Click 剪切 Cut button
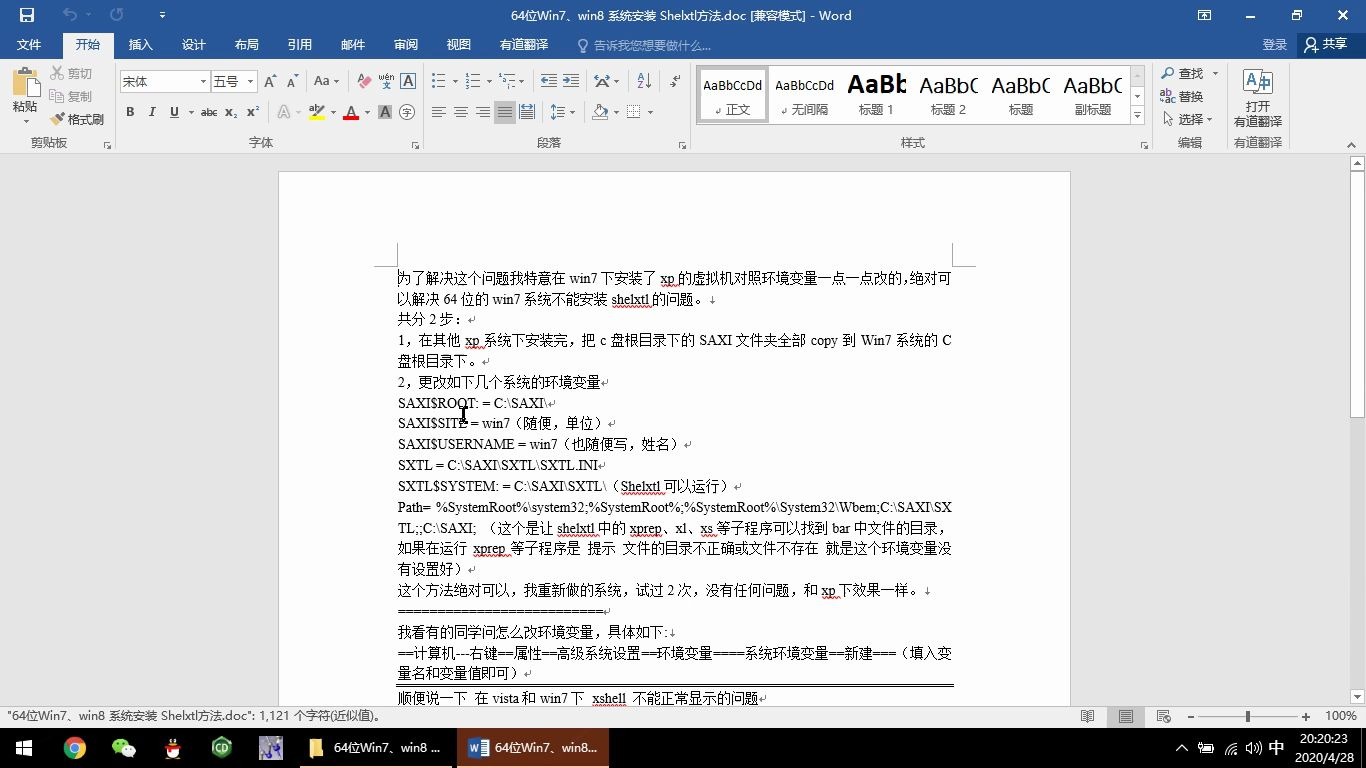Image resolution: width=1366 pixels, height=768 pixels. (x=71, y=73)
